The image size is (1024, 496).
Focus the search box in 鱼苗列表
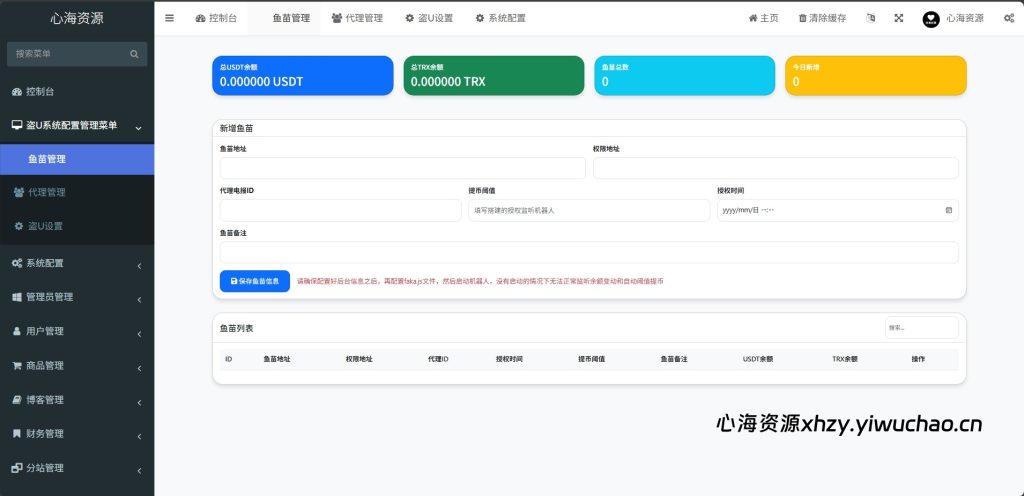(922, 328)
